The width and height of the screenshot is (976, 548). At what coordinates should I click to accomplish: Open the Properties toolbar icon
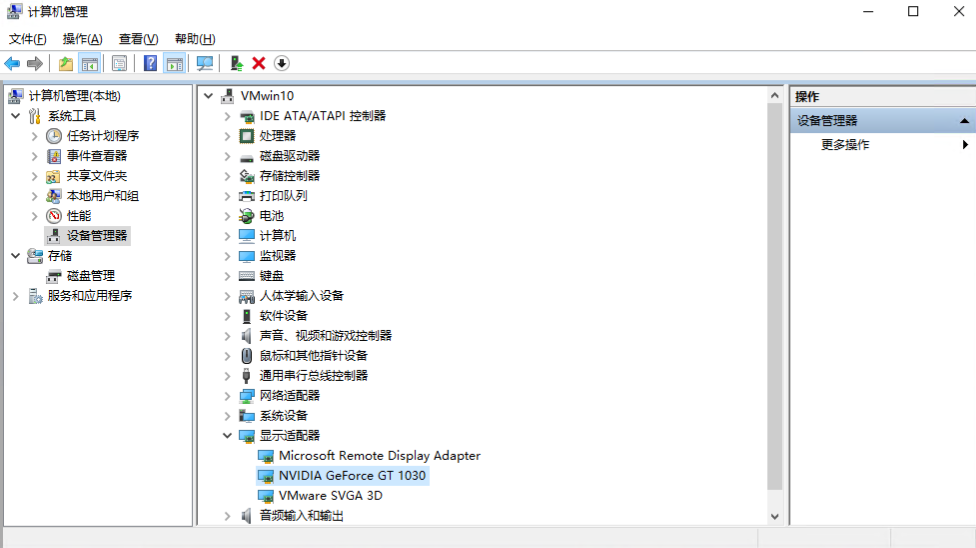click(119, 64)
